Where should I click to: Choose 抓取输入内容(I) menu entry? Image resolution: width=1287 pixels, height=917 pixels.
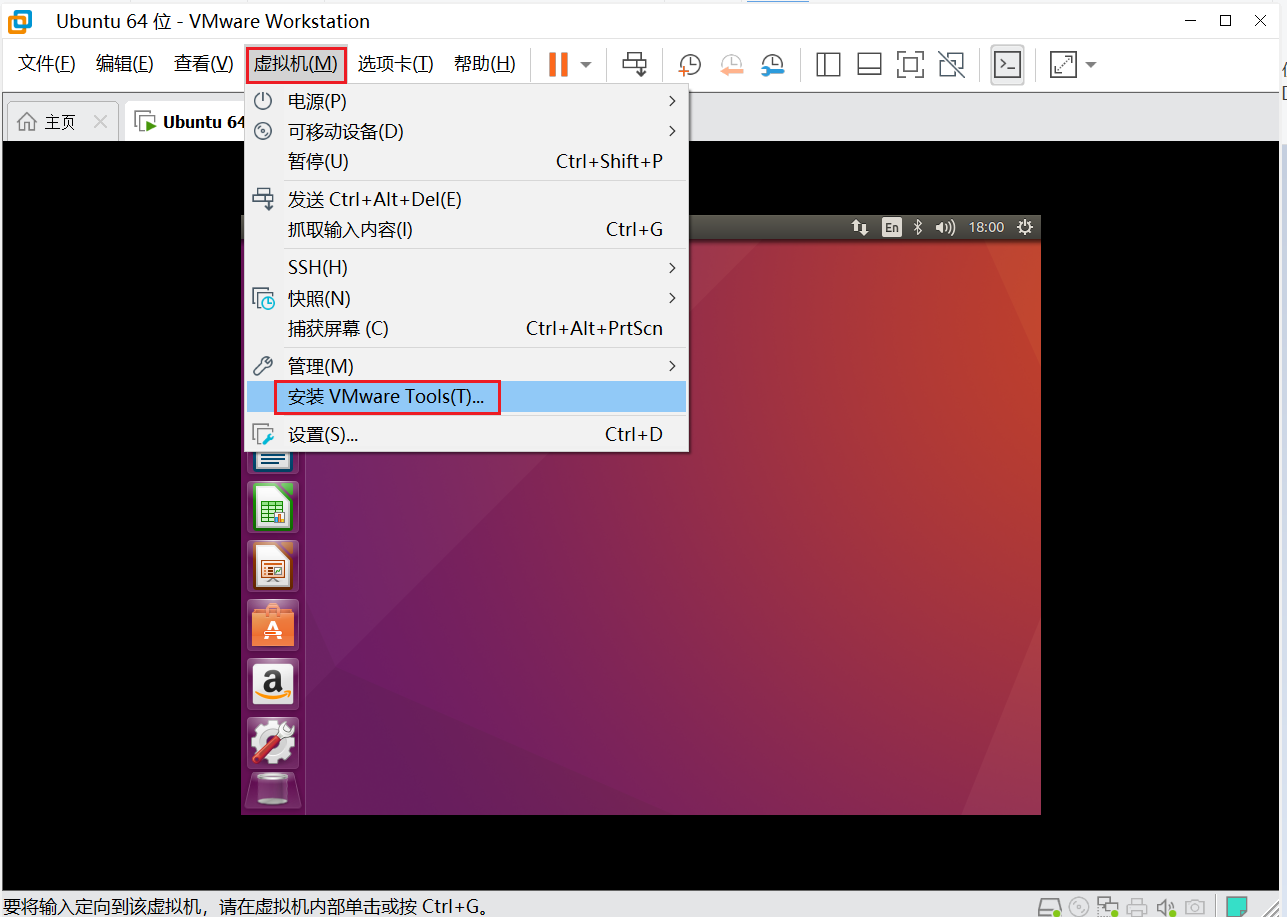coord(466,229)
